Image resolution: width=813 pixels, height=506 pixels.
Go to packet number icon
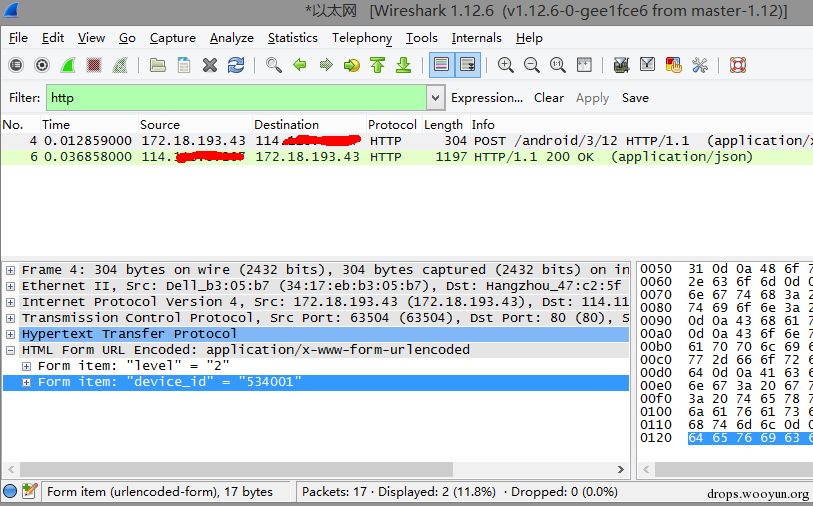(x=352, y=65)
